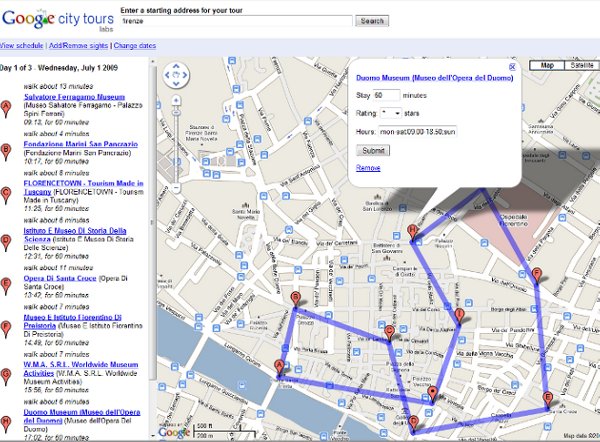Open W.M.A. S.R.L. Worldwide Museum Activities link
Screen dimensions: 600x442
[x=81, y=369]
